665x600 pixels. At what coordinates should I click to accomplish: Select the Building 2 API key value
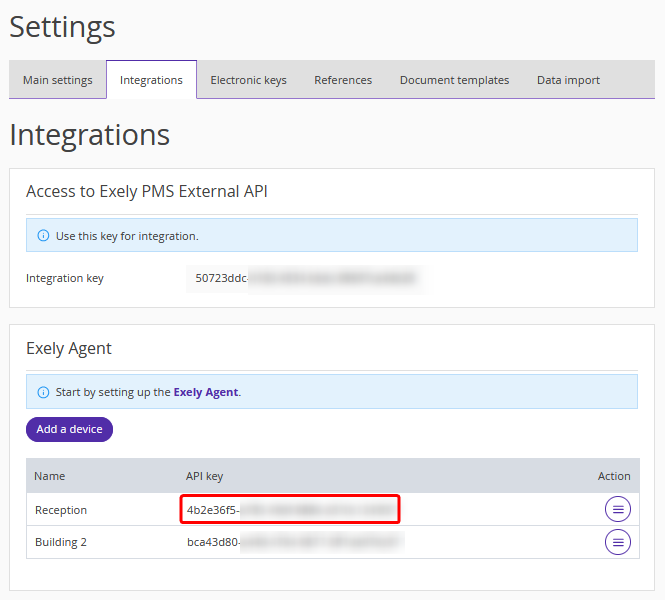[x=293, y=542]
